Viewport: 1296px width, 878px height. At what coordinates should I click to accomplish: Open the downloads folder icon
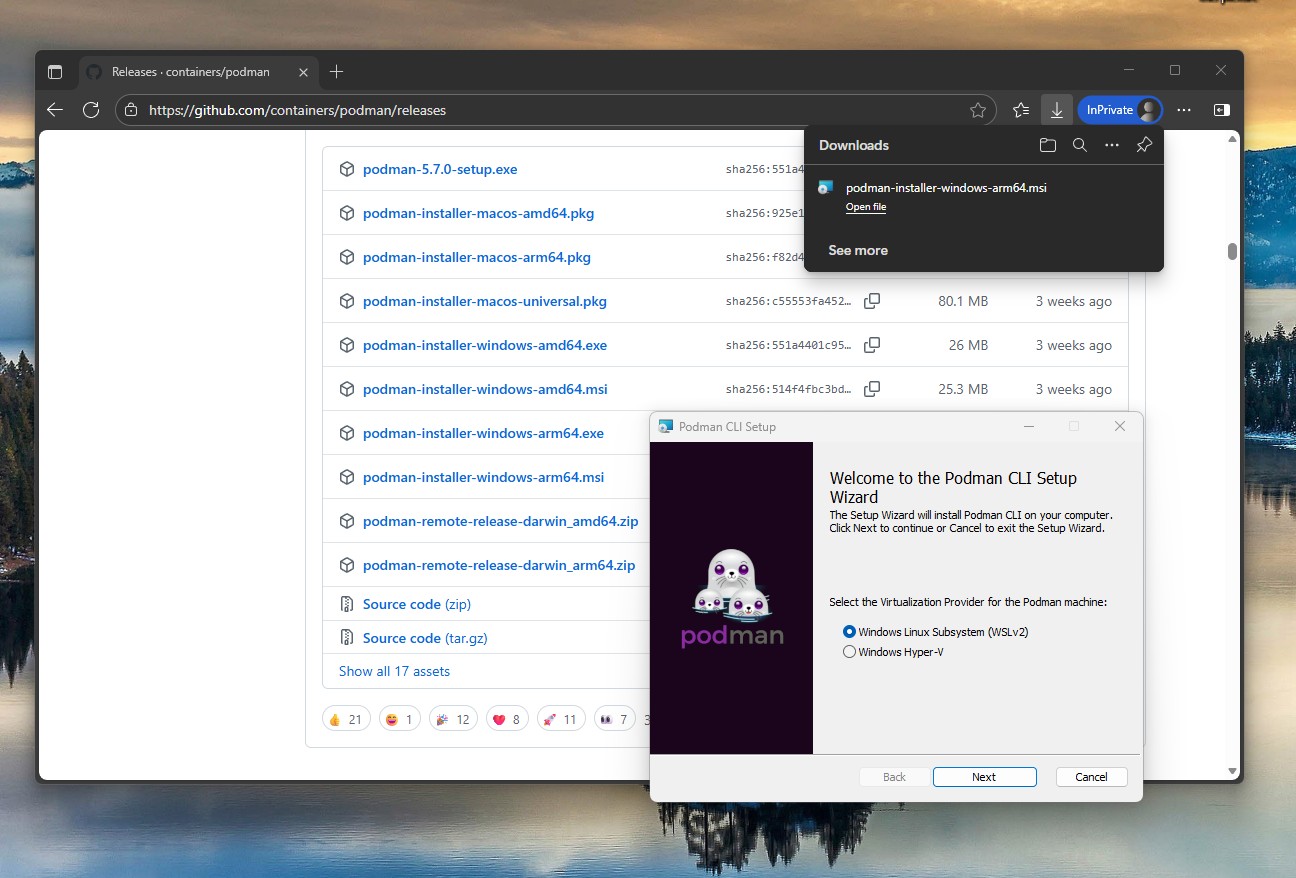(1048, 145)
